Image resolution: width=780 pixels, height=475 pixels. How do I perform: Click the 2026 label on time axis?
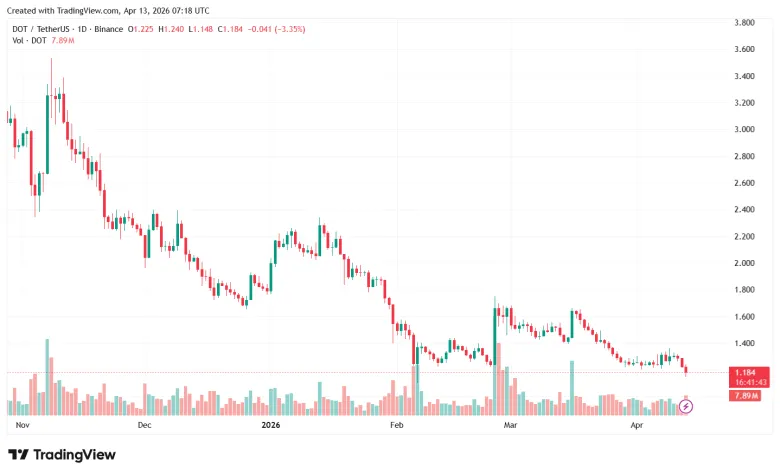point(271,425)
